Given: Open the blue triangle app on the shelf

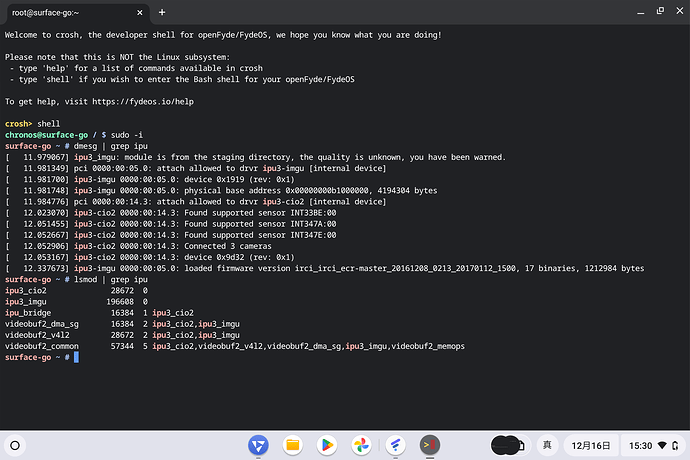Looking at the screenshot, I should [260, 443].
